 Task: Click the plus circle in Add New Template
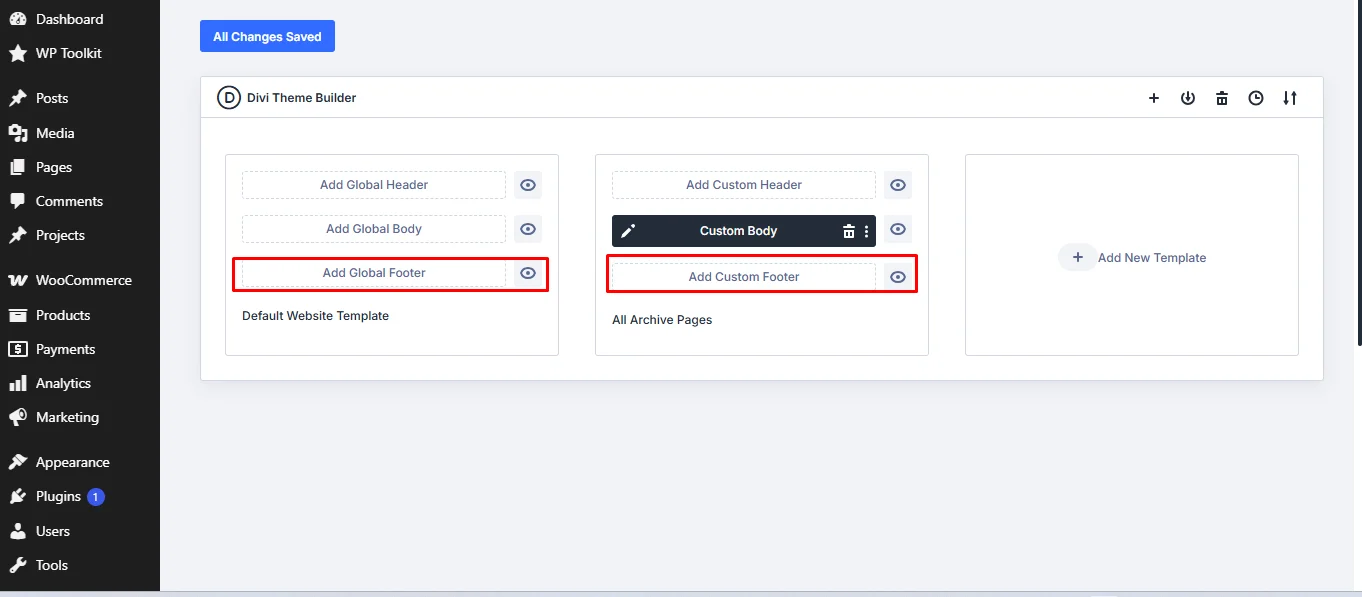[1078, 257]
